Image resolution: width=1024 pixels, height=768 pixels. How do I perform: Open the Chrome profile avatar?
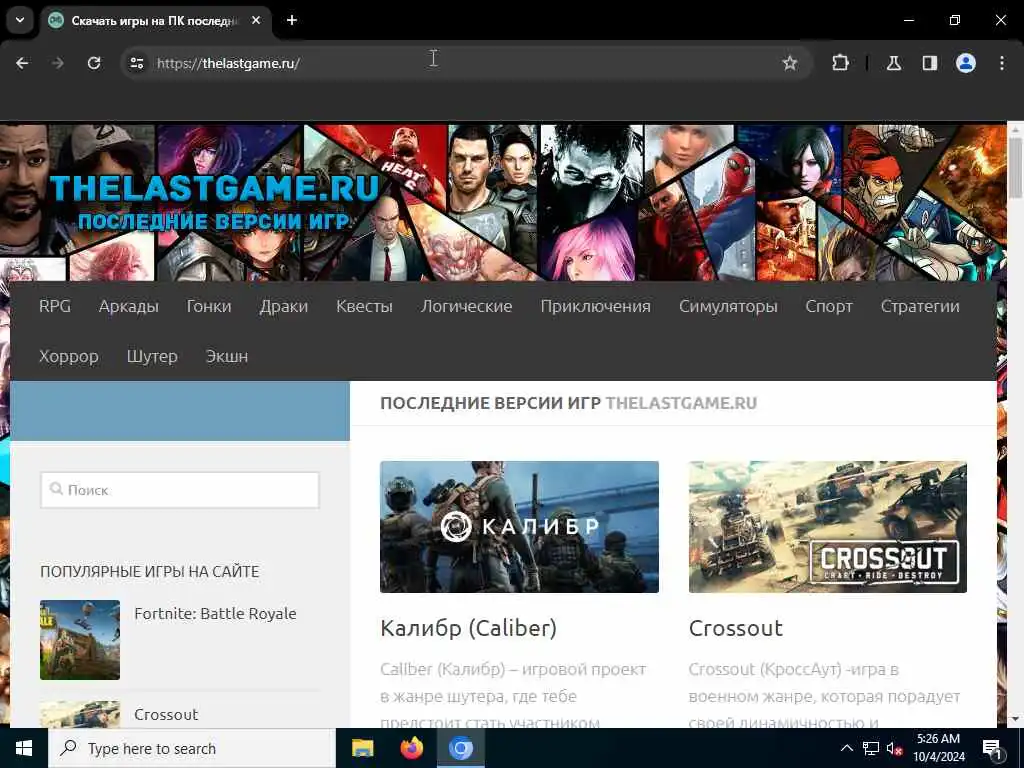pyautogui.click(x=966, y=63)
